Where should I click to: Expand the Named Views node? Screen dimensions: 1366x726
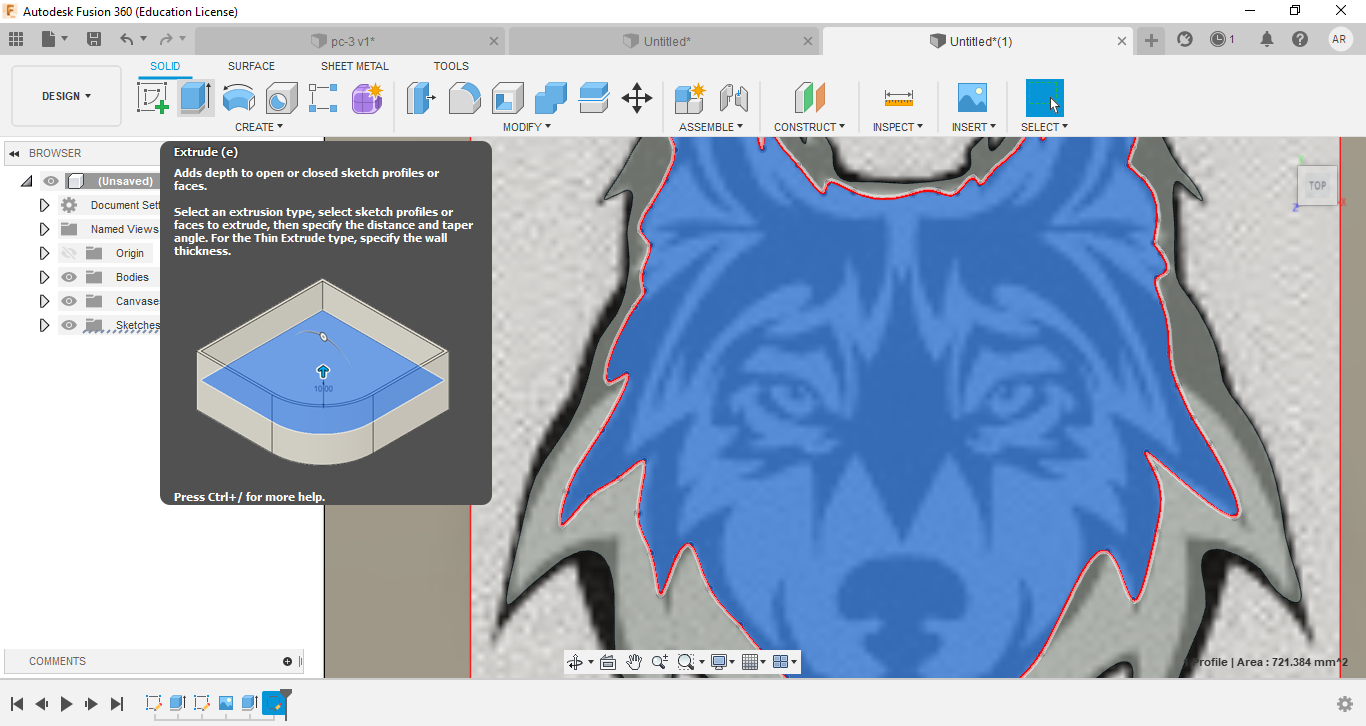pyautogui.click(x=44, y=229)
